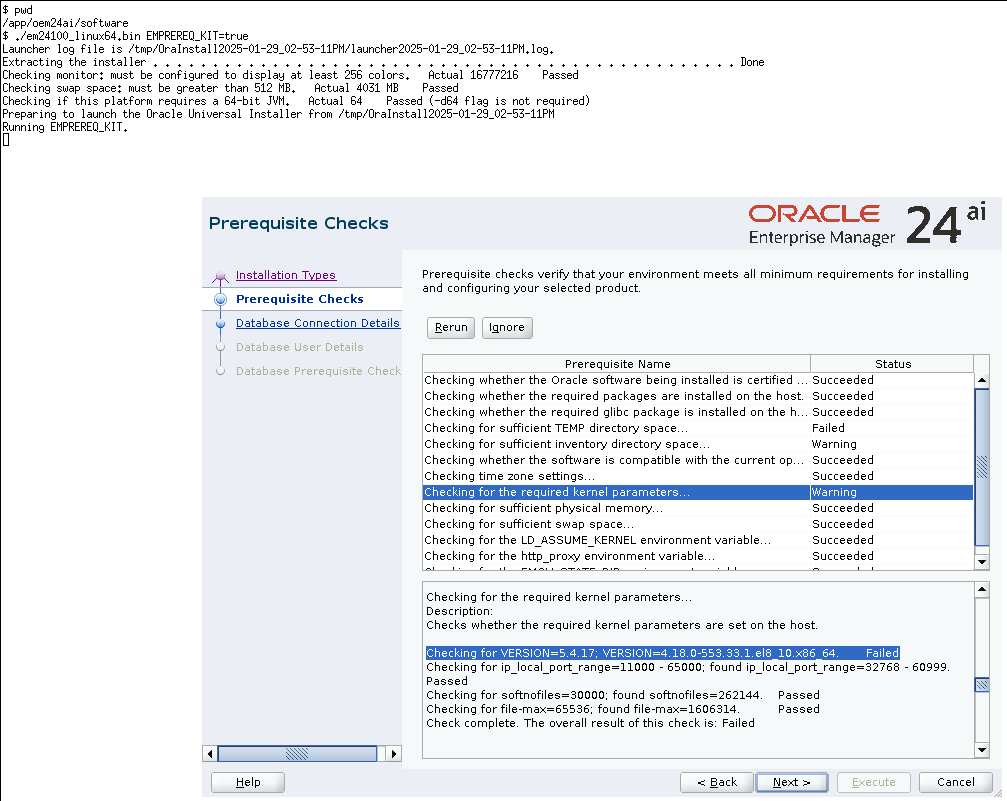Cancel the installer wizard

pos(956,782)
